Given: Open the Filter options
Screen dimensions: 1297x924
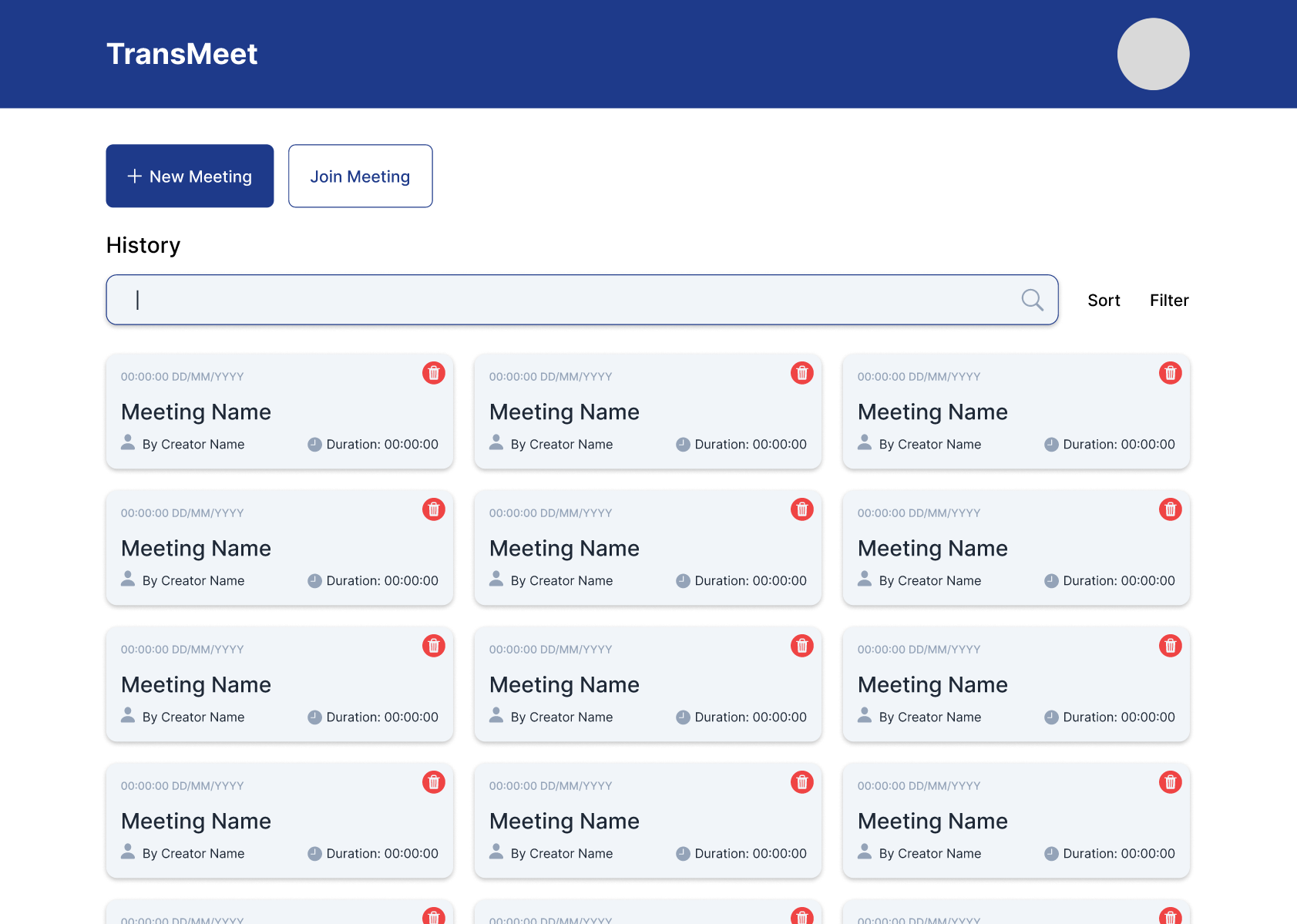Looking at the screenshot, I should (x=1169, y=301).
